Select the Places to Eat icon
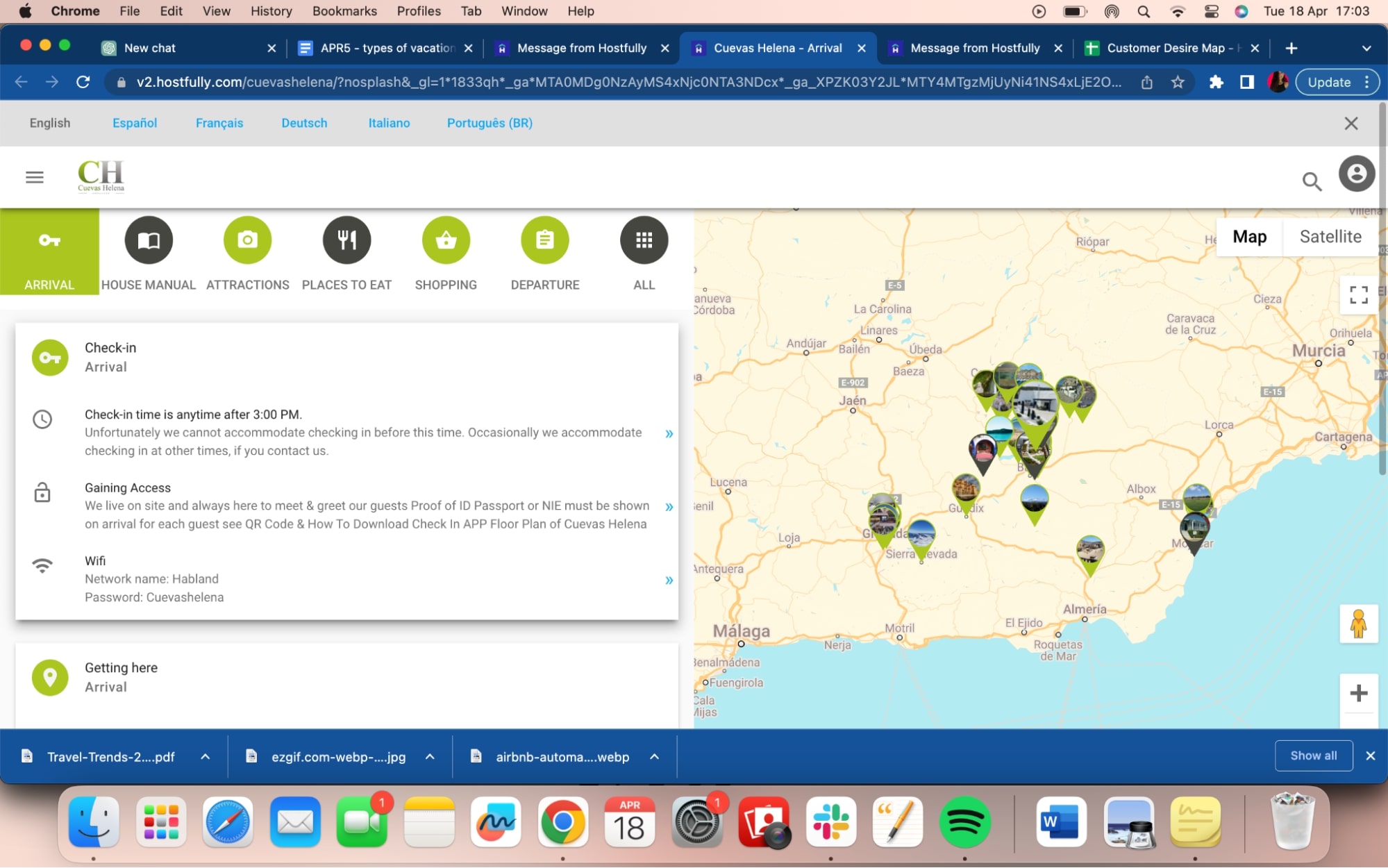 tap(346, 240)
